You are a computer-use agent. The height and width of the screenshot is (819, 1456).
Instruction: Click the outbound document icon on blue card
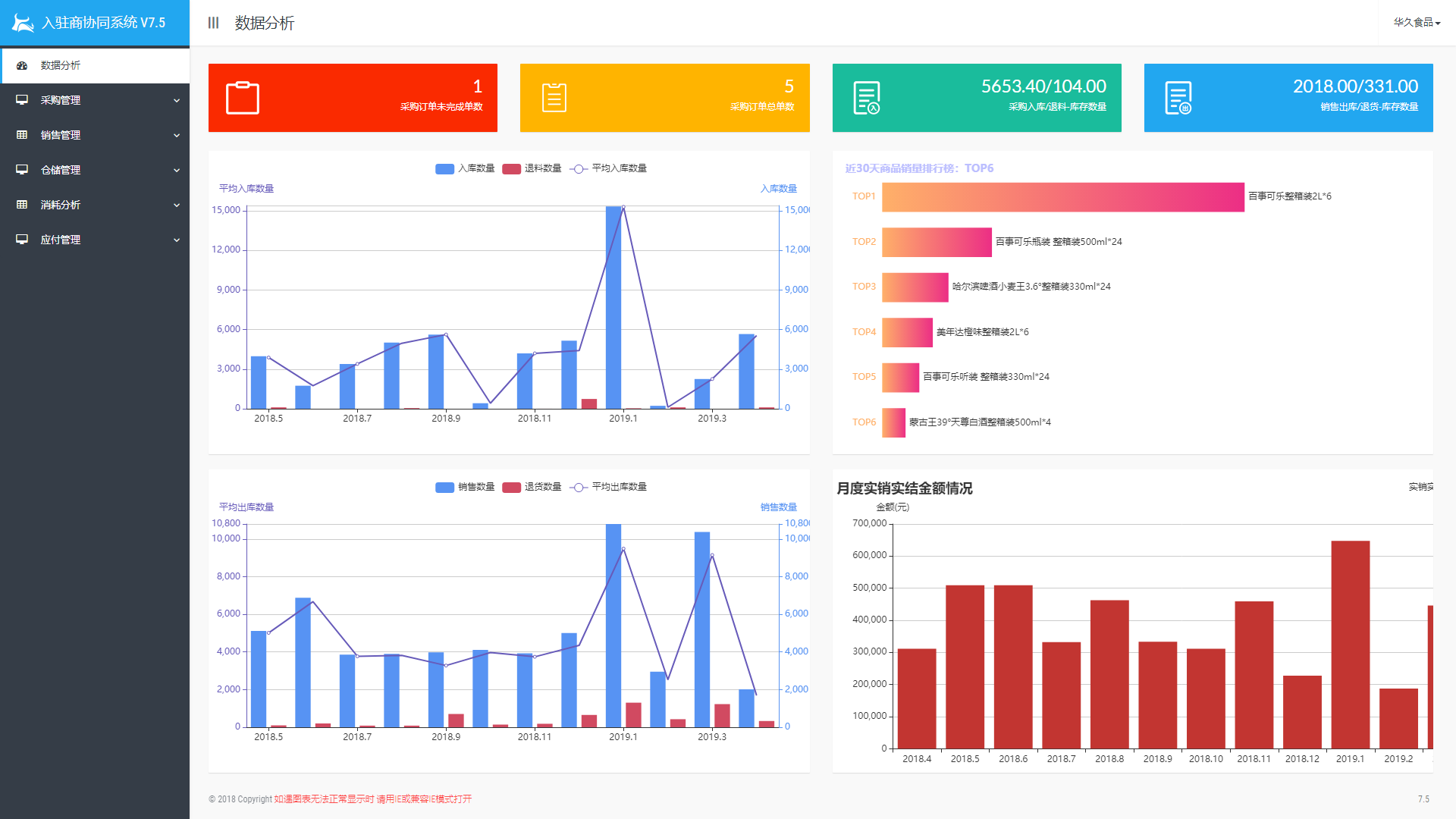tap(1178, 98)
